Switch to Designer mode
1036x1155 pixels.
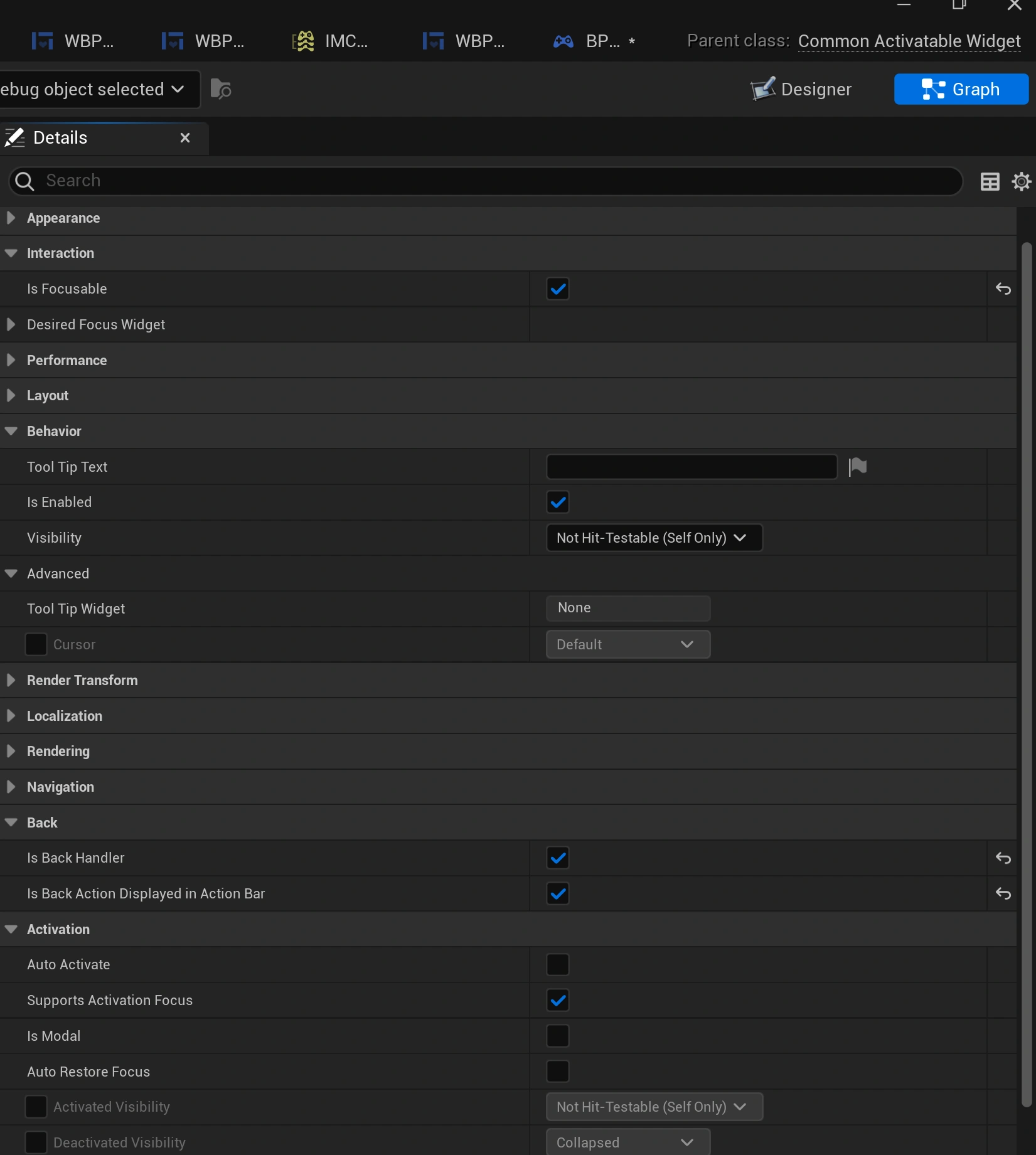(801, 89)
